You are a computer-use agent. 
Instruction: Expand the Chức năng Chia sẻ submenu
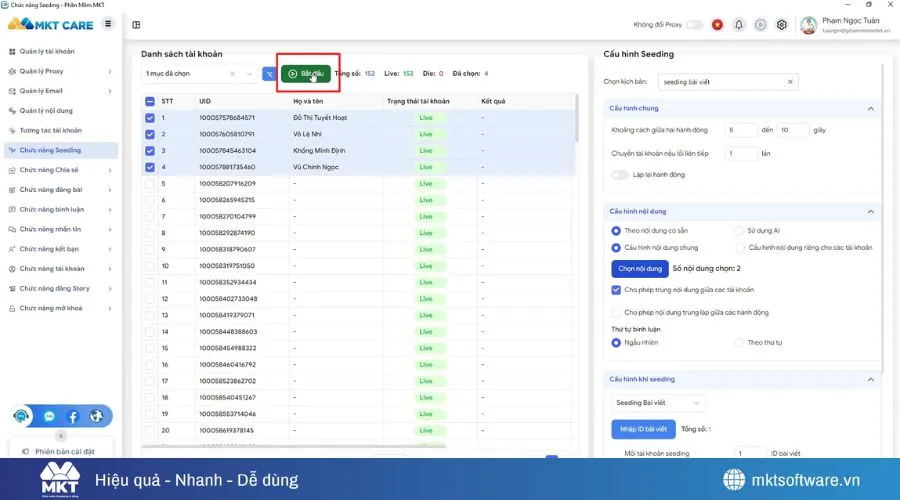pyautogui.click(x=110, y=170)
